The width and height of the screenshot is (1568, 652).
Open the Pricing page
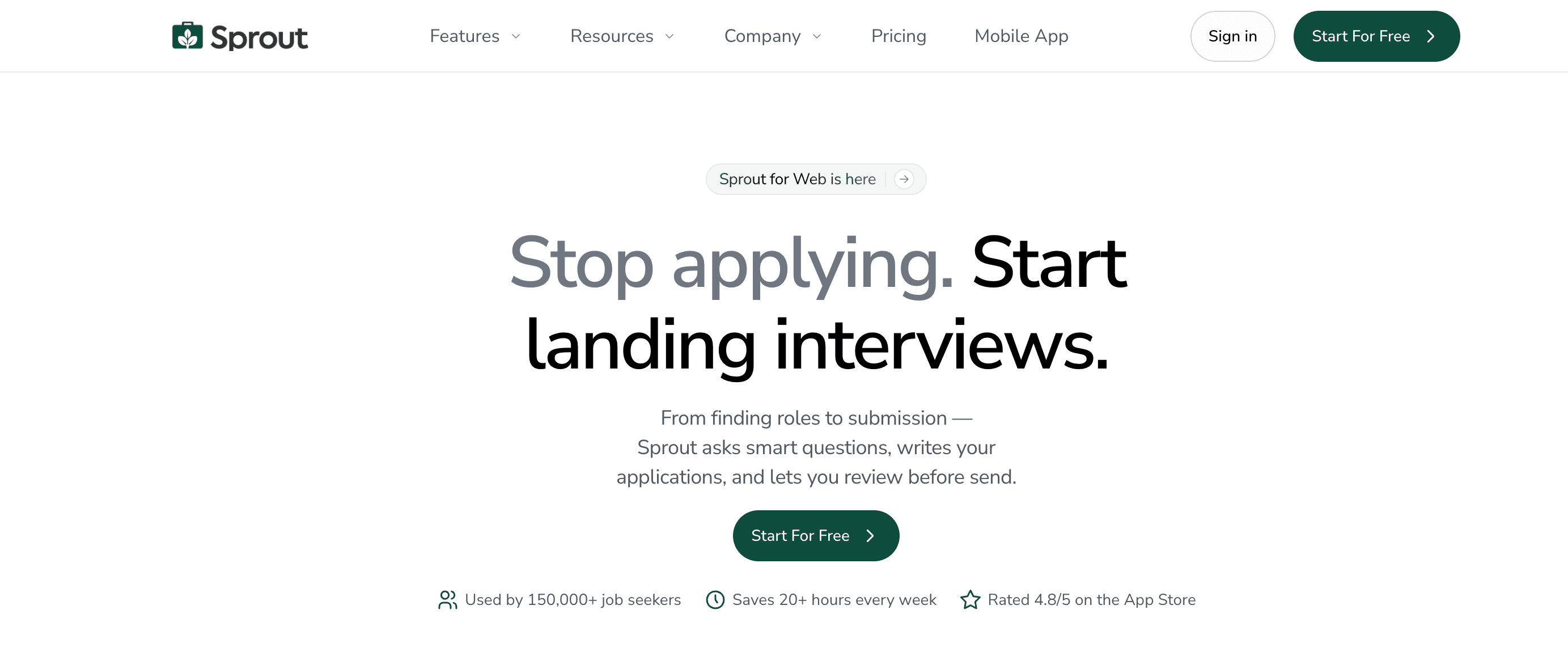point(899,36)
